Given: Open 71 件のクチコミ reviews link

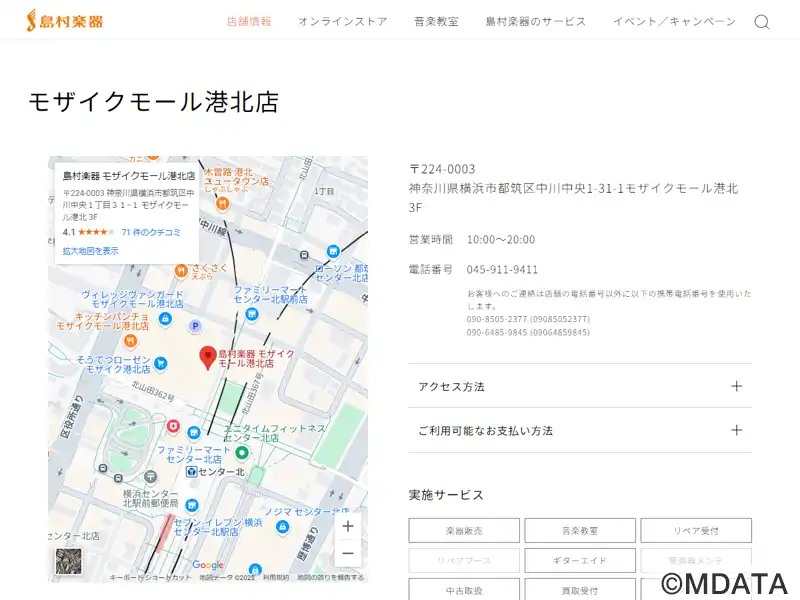Looking at the screenshot, I should (151, 232).
